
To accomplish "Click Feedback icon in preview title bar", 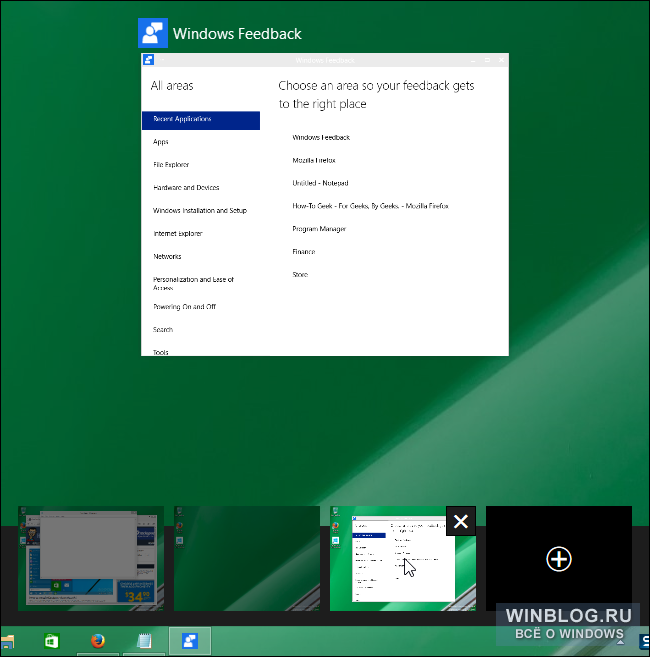I will coord(148,60).
